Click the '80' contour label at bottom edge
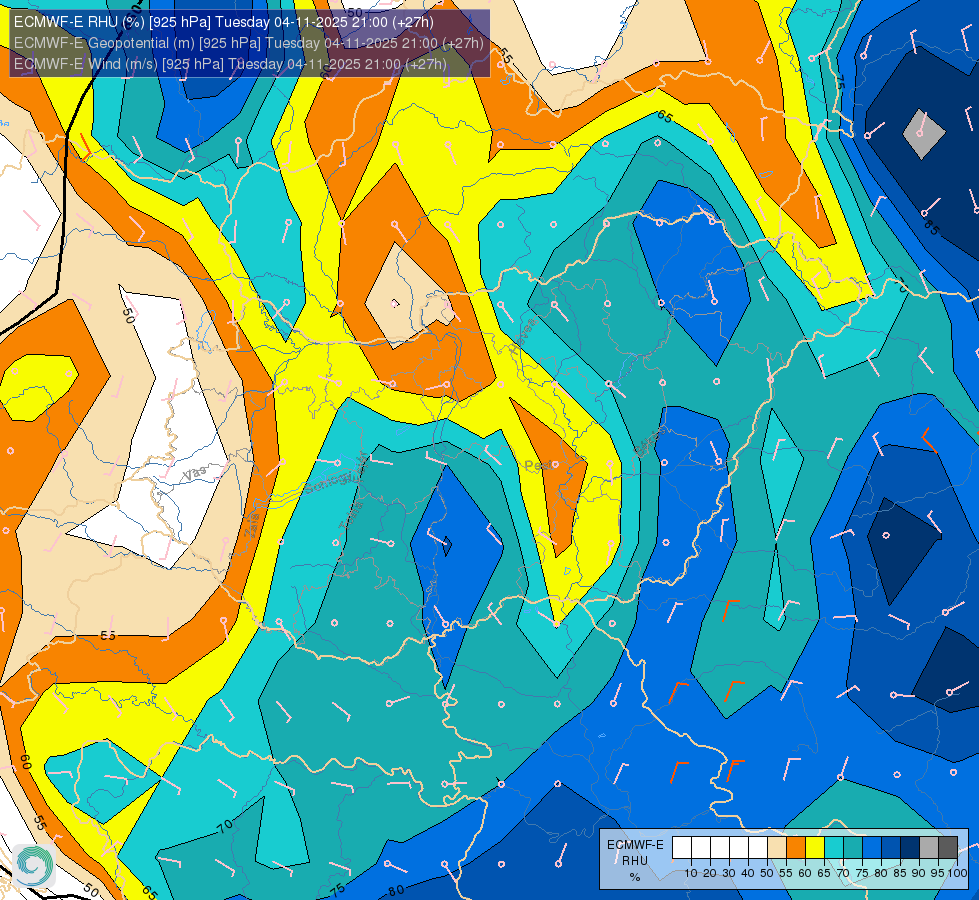 pos(396,890)
